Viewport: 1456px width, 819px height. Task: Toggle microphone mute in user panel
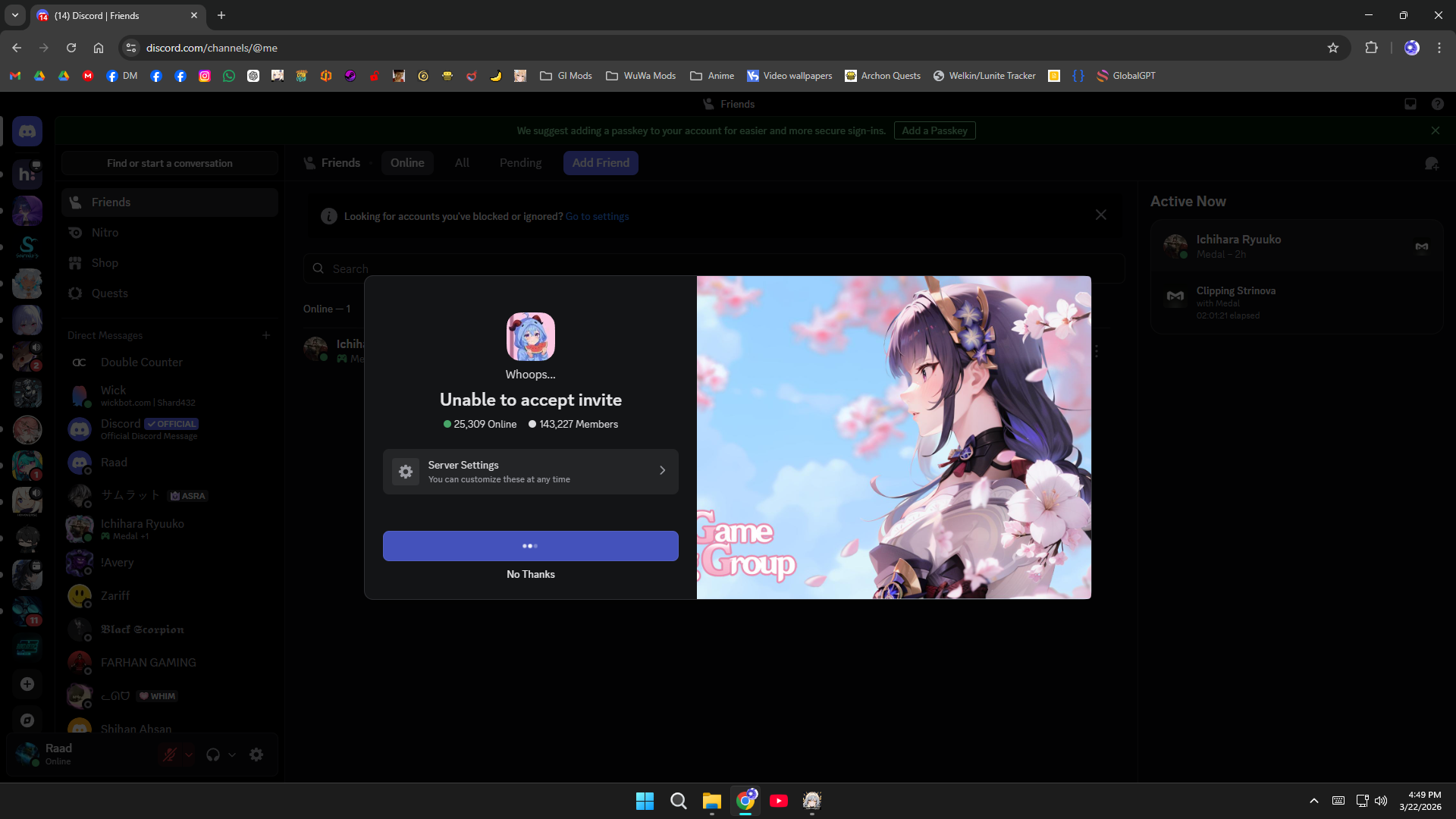[x=170, y=755]
